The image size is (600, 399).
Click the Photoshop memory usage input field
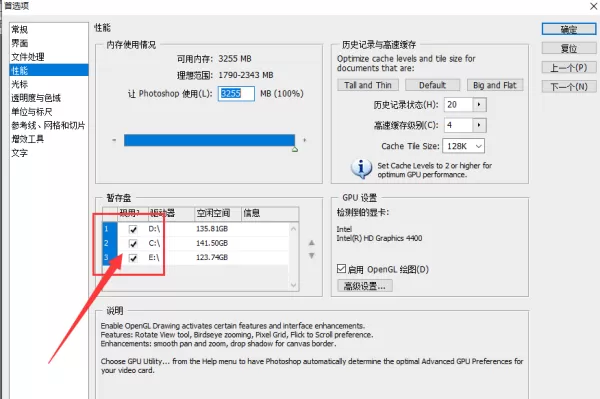pyautogui.click(x=236, y=93)
